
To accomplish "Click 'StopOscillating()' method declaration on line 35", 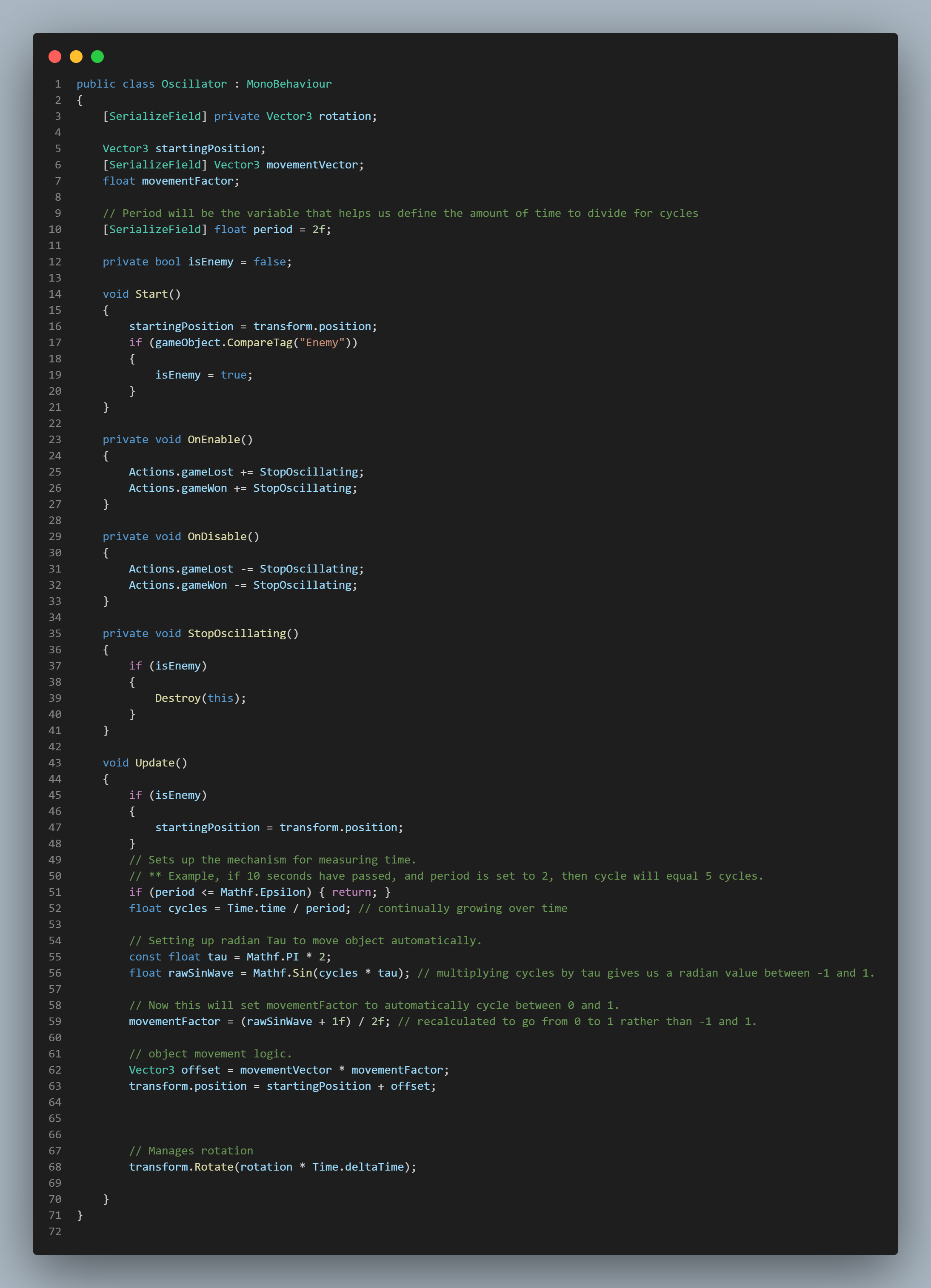I will point(243,634).
